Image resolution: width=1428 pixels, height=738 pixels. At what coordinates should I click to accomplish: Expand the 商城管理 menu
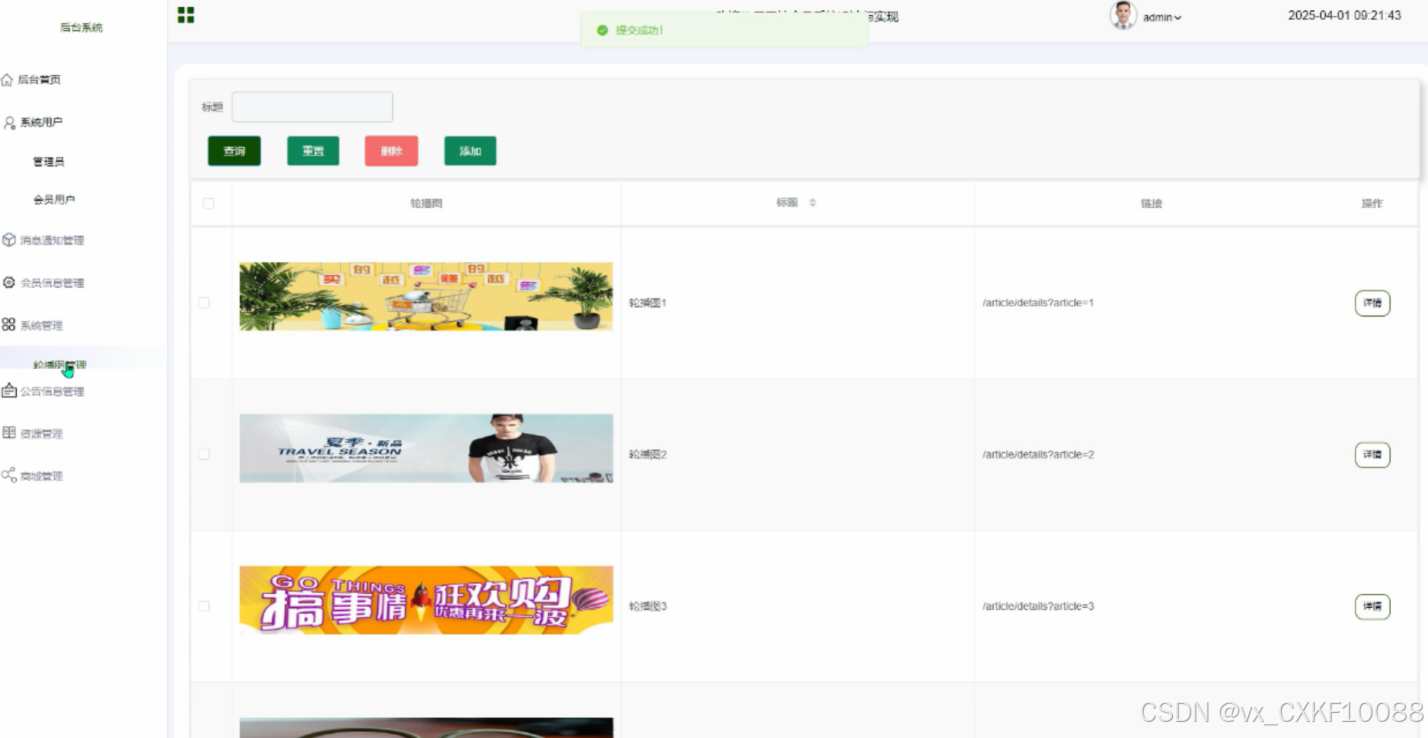point(41,476)
